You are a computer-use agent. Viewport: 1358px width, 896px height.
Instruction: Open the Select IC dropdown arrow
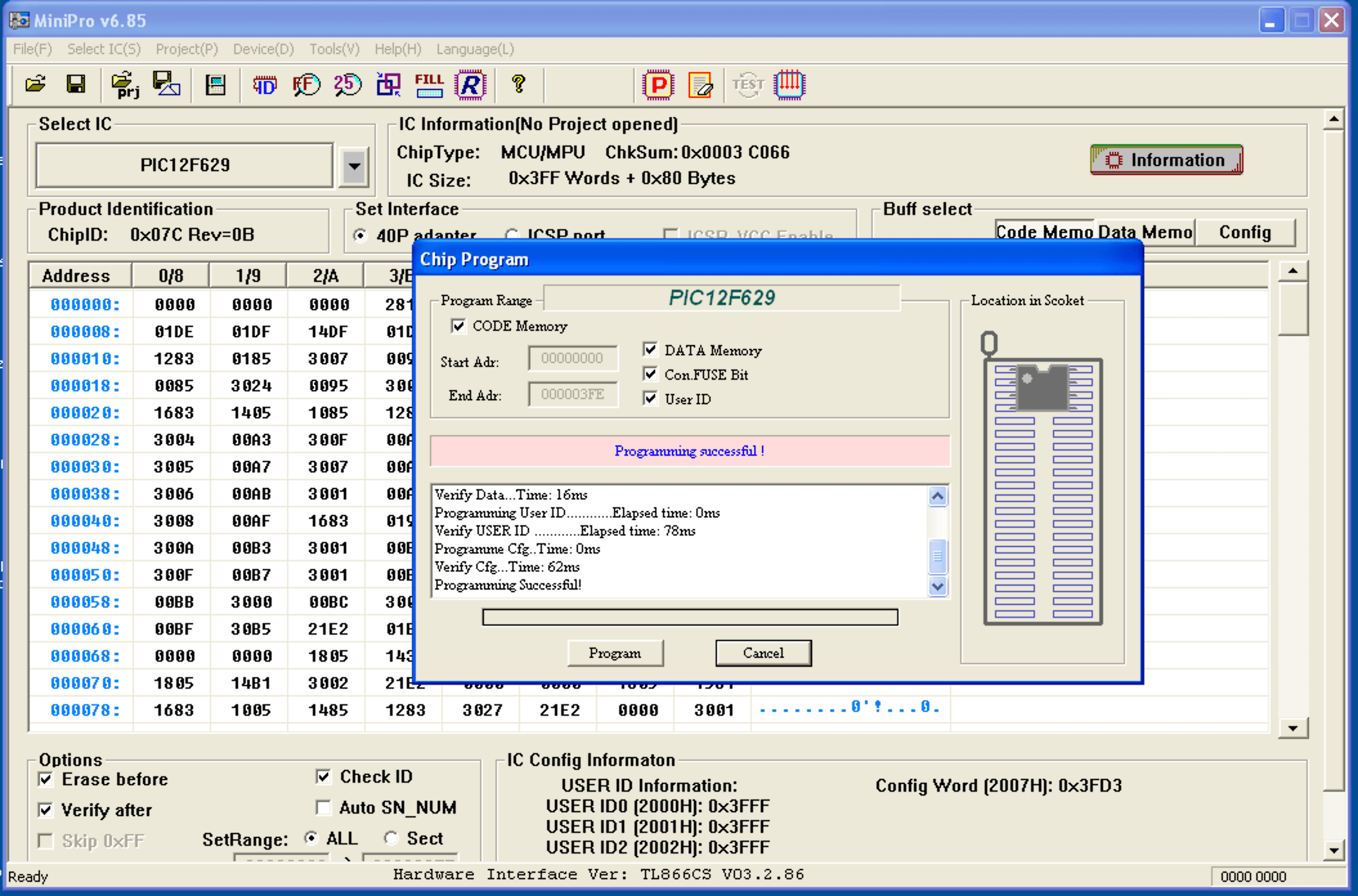(354, 166)
